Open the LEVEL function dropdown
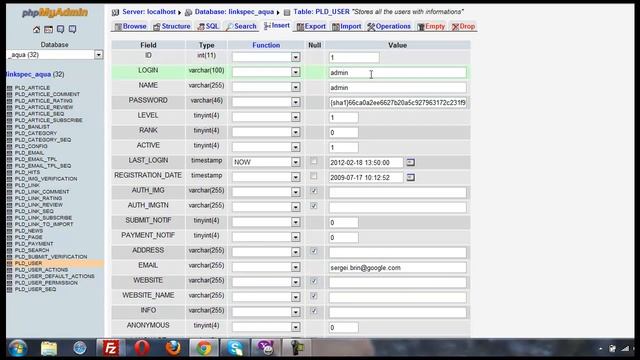 (x=266, y=117)
